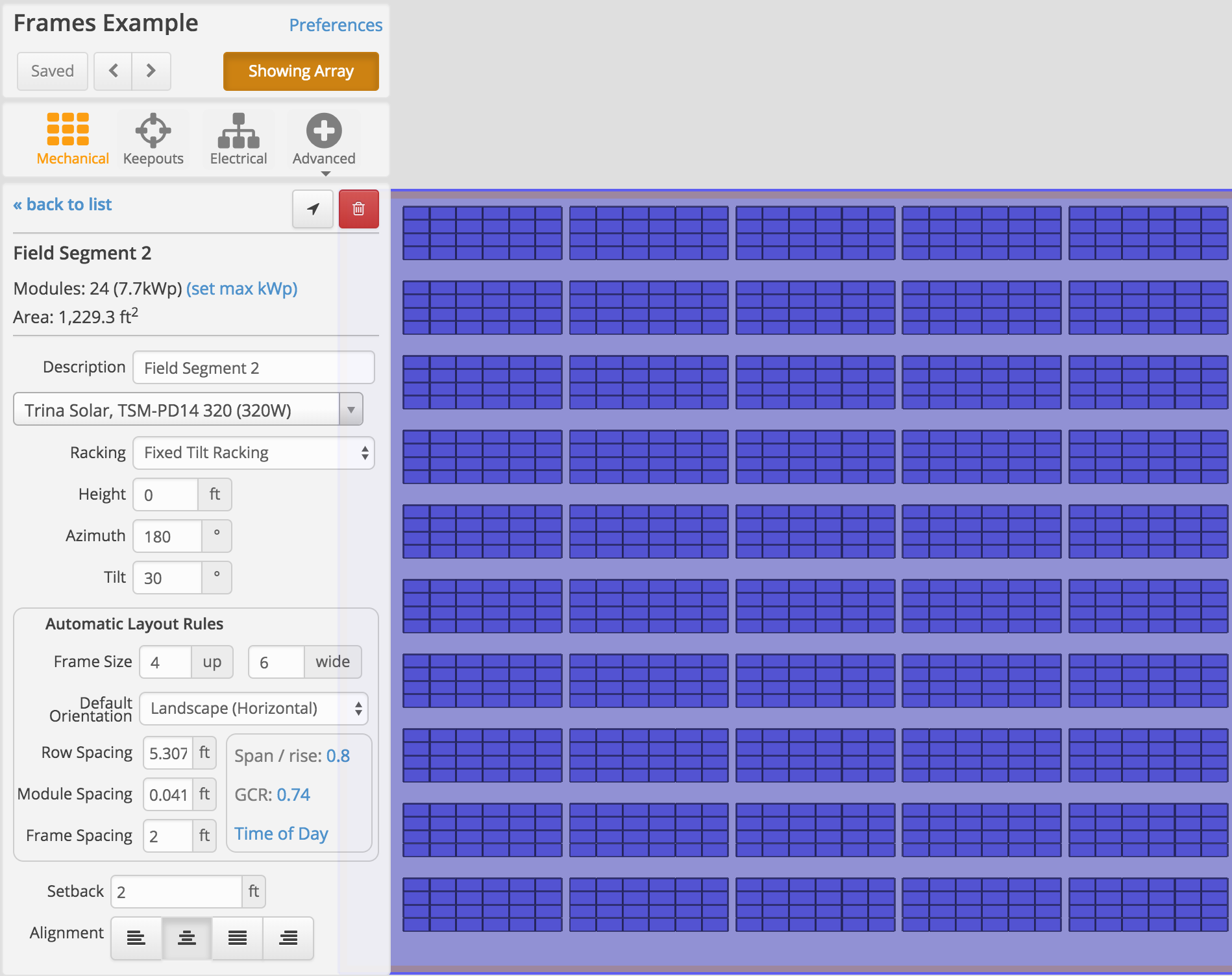Click the Area: 1,229.3 ft² text
The height and width of the screenshot is (976, 1232).
[x=76, y=316]
